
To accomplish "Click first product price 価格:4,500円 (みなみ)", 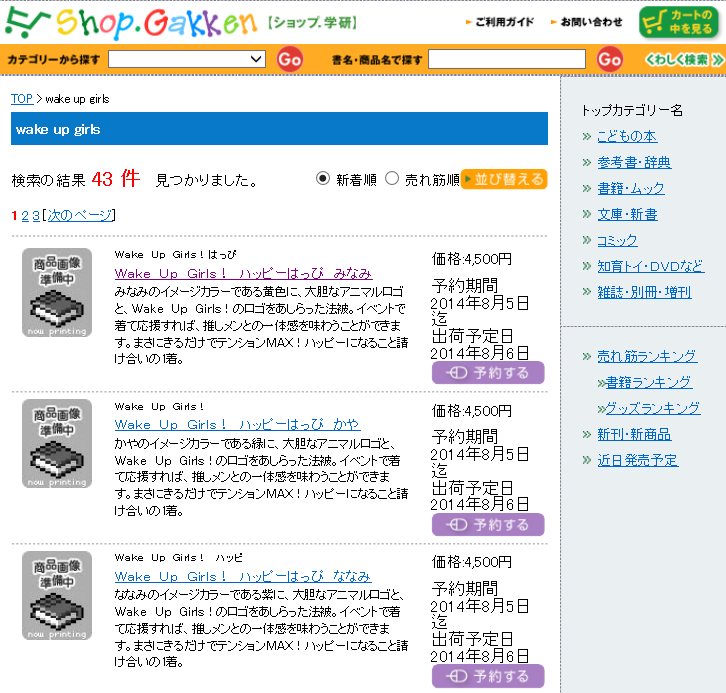I will (471, 259).
